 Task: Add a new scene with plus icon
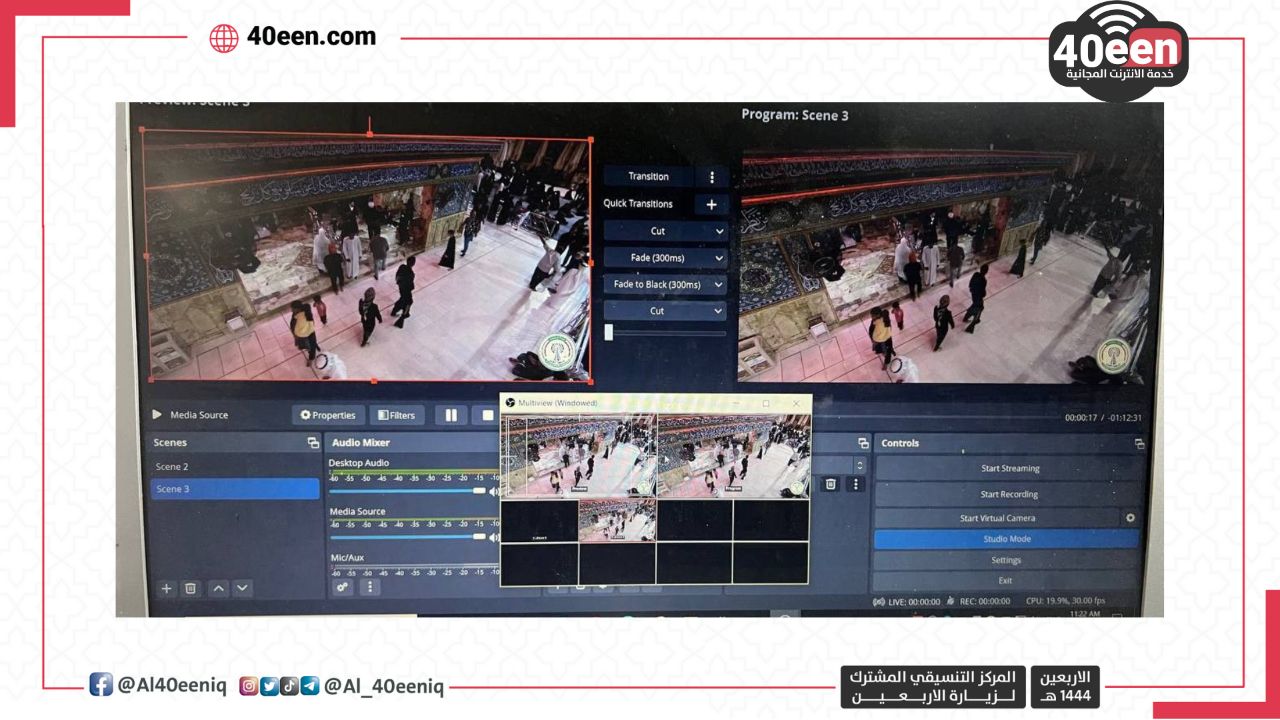pyautogui.click(x=167, y=588)
